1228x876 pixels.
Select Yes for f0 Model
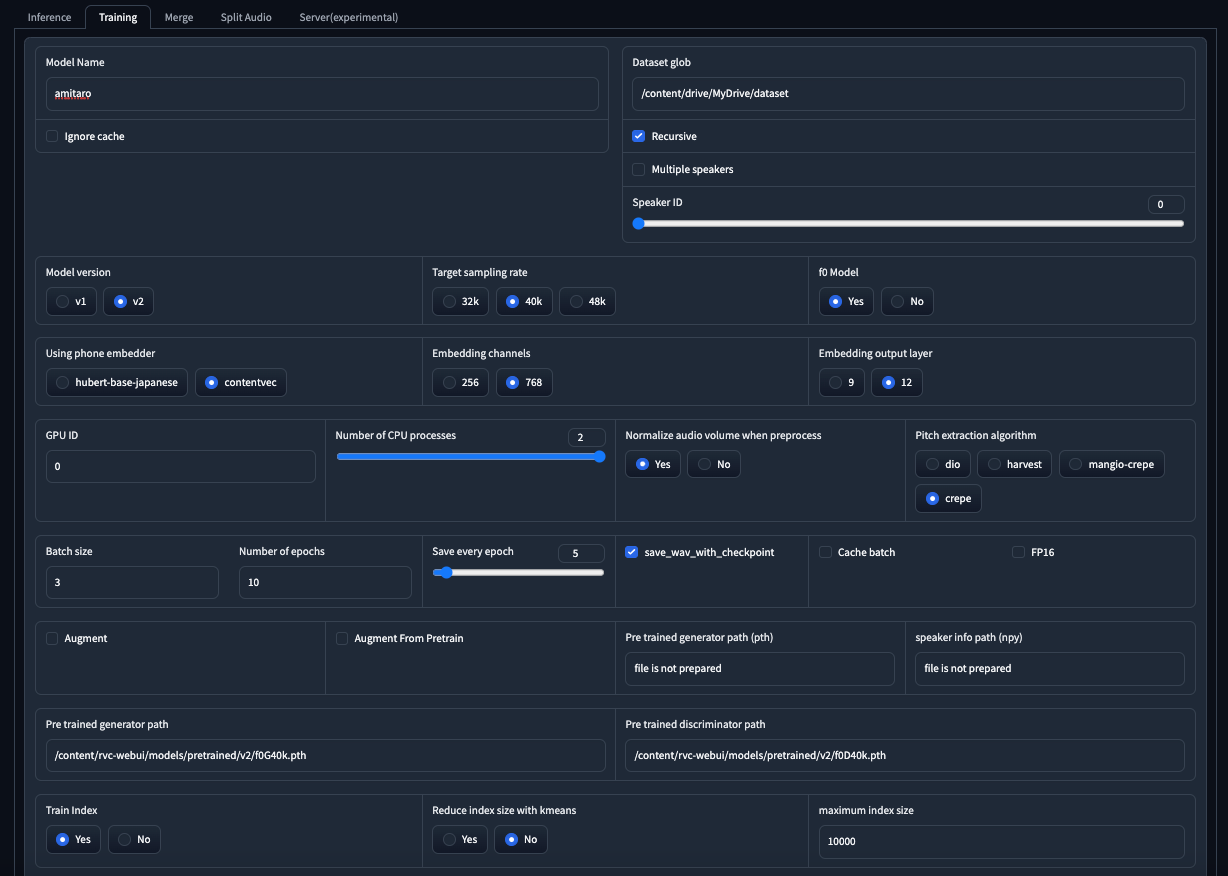point(846,301)
